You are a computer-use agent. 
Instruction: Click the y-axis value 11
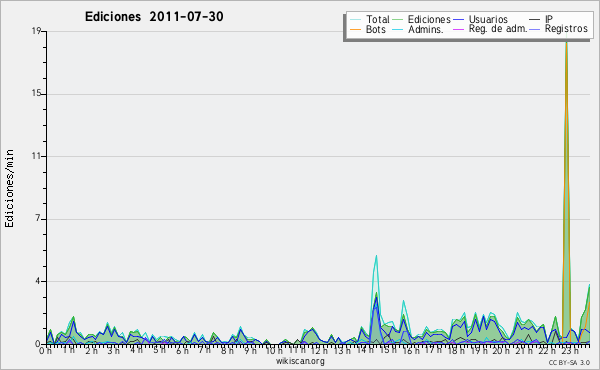(36, 156)
